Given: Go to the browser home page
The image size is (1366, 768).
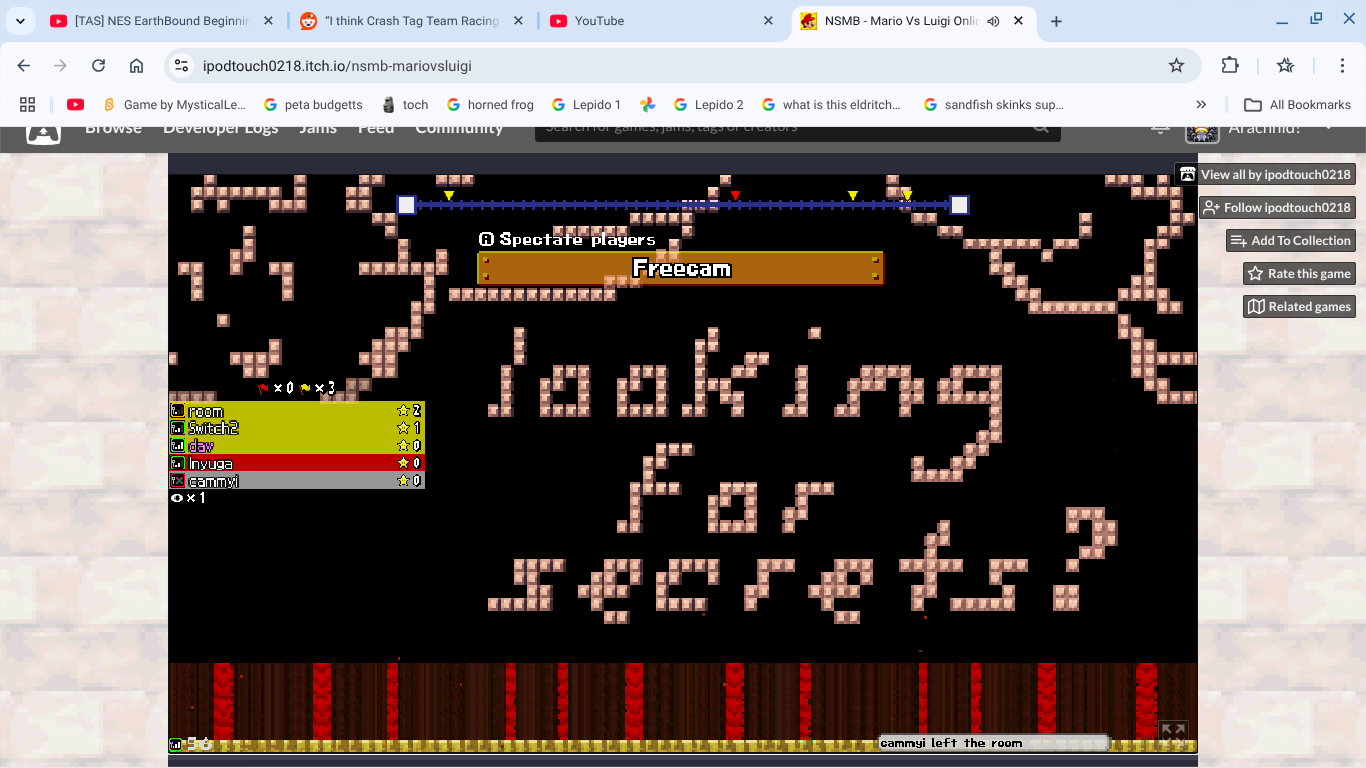Looking at the screenshot, I should tap(136, 66).
